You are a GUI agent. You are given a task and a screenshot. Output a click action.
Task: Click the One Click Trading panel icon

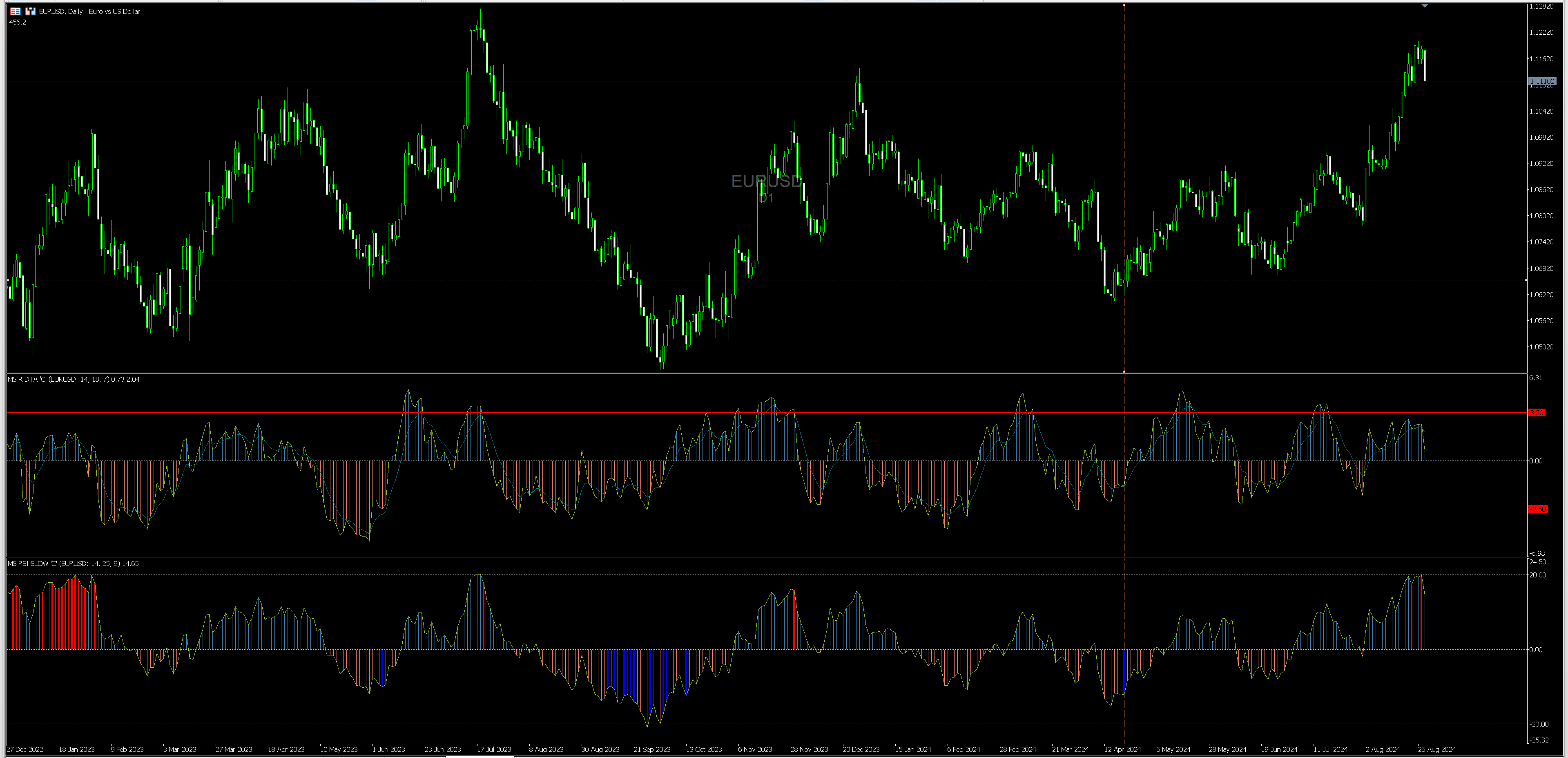coord(15,11)
